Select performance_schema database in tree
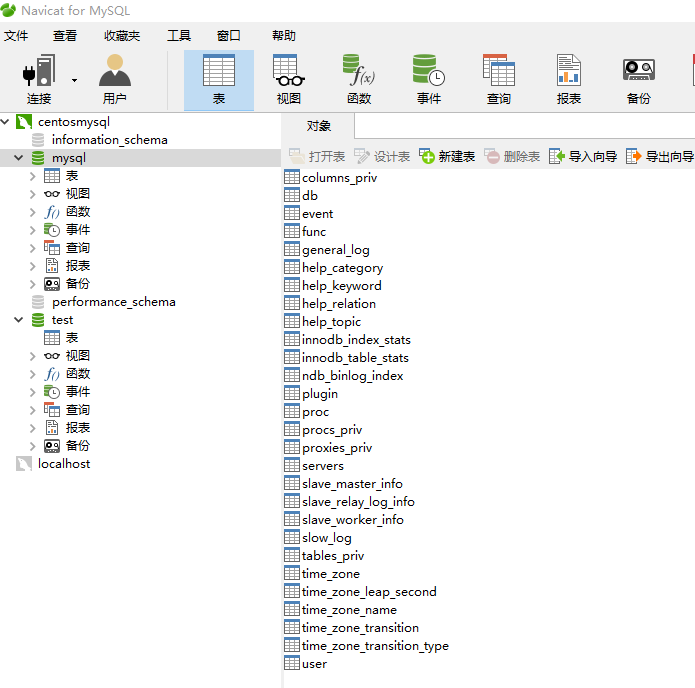 [x=113, y=302]
